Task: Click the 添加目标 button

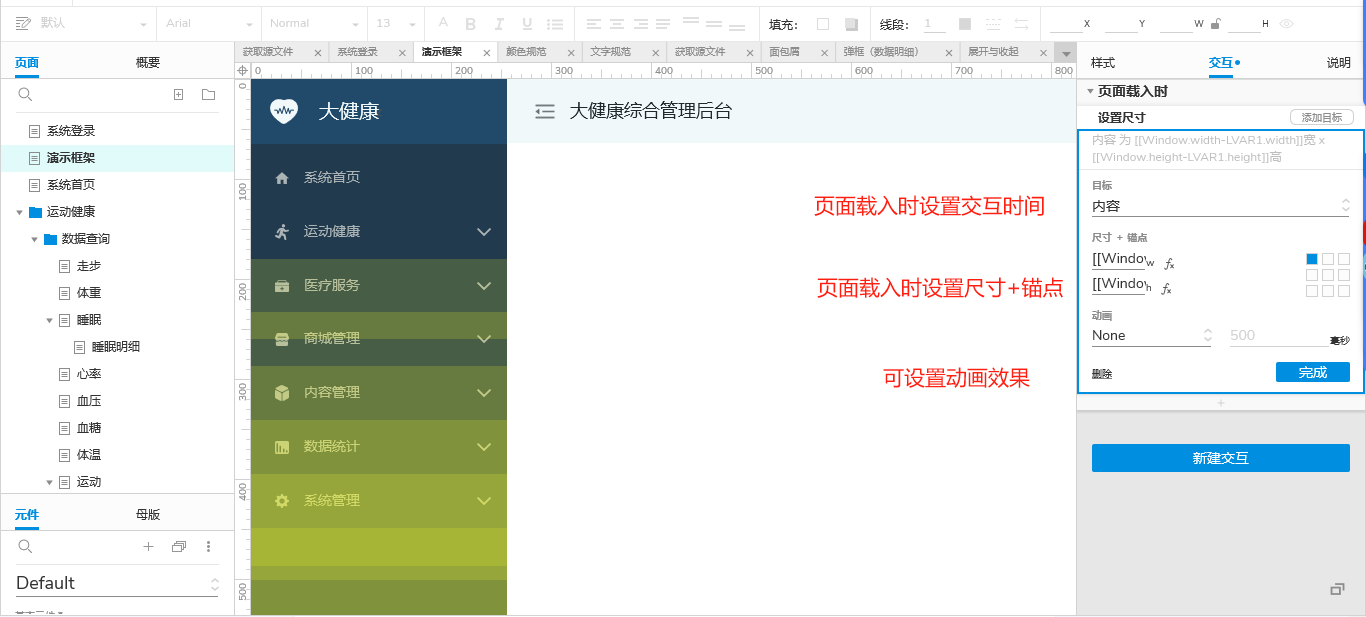Action: (1322, 118)
